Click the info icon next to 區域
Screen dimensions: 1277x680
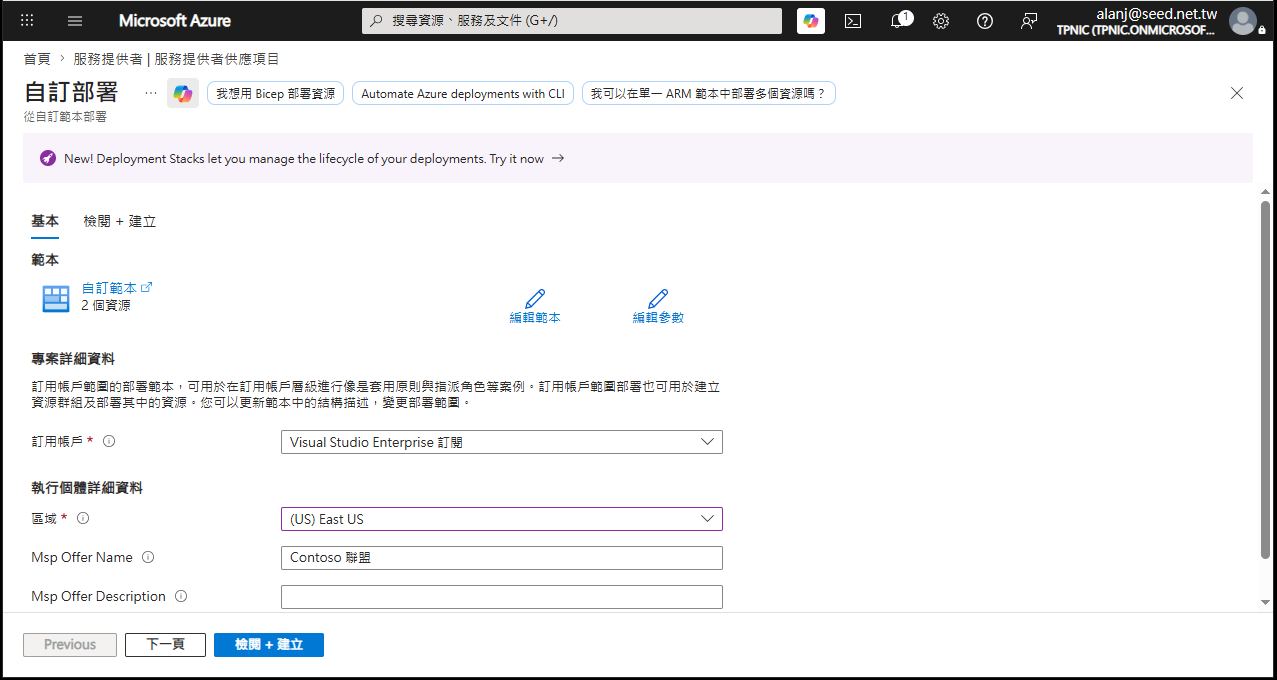coord(83,518)
